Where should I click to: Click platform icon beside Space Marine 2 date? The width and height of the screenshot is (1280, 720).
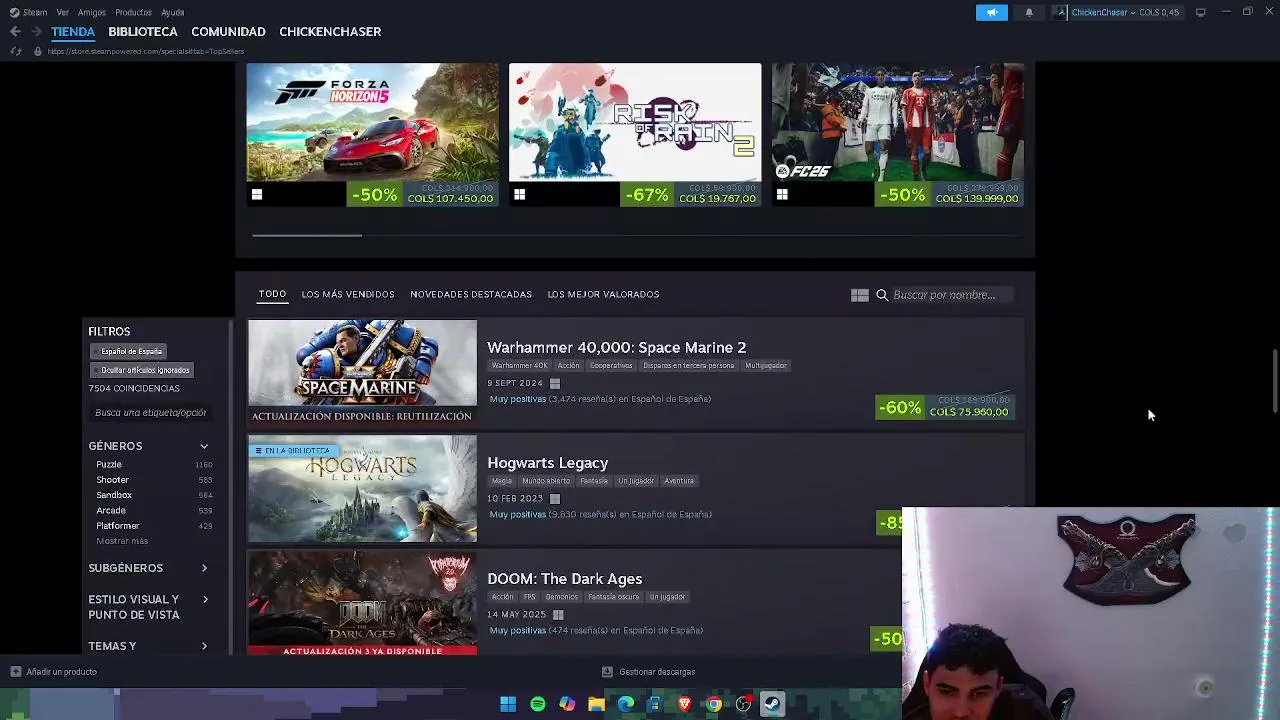coord(555,383)
